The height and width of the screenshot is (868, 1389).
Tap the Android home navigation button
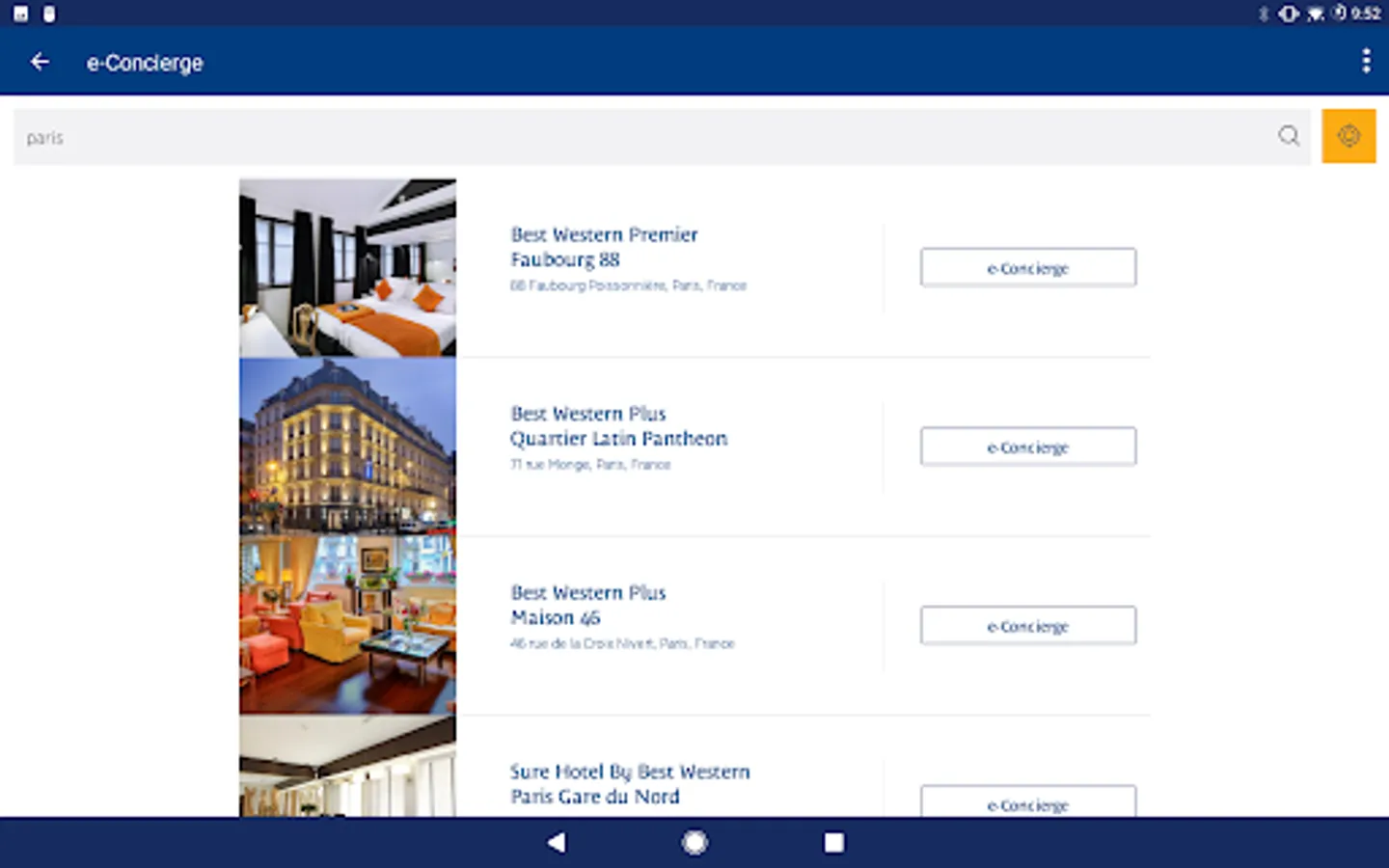tap(694, 843)
